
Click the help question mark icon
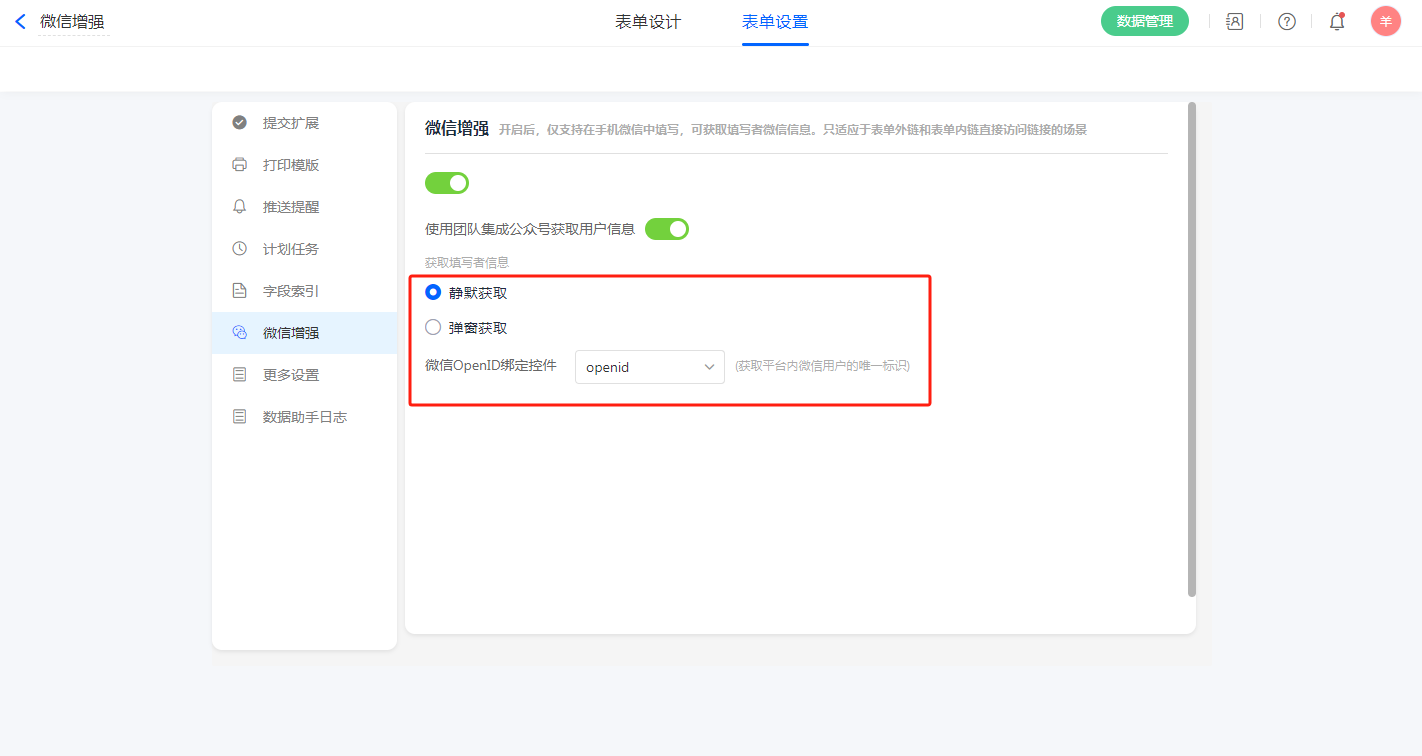click(x=1287, y=22)
